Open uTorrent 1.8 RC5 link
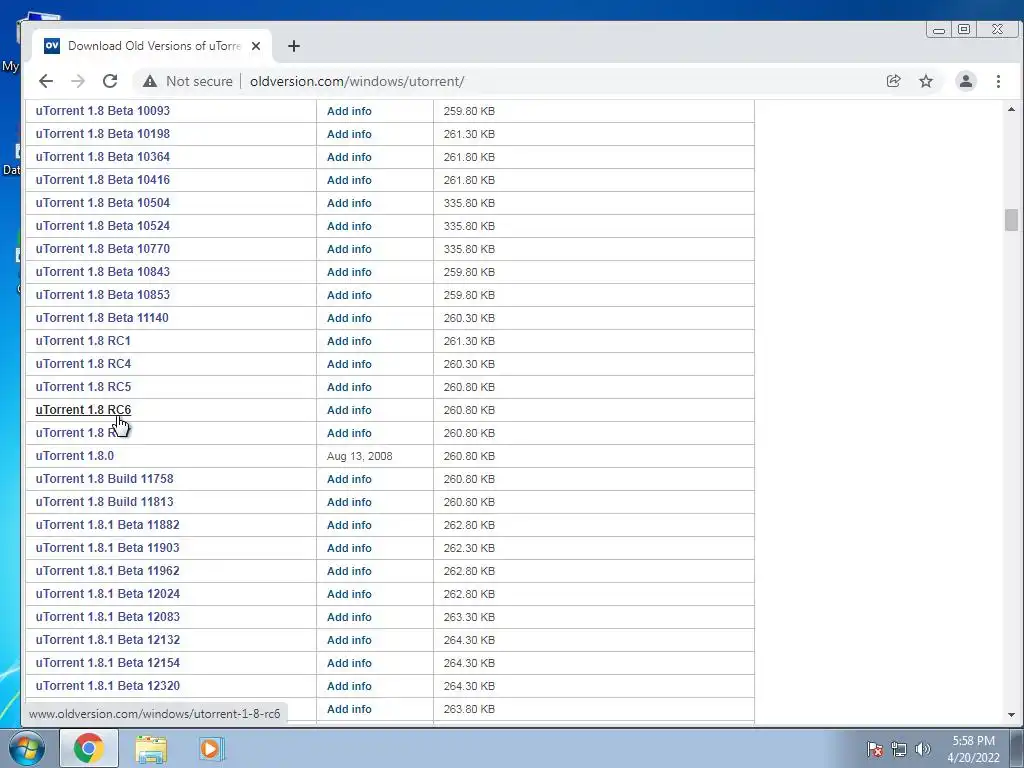Viewport: 1024px width, 768px height. pyautogui.click(x=83, y=387)
